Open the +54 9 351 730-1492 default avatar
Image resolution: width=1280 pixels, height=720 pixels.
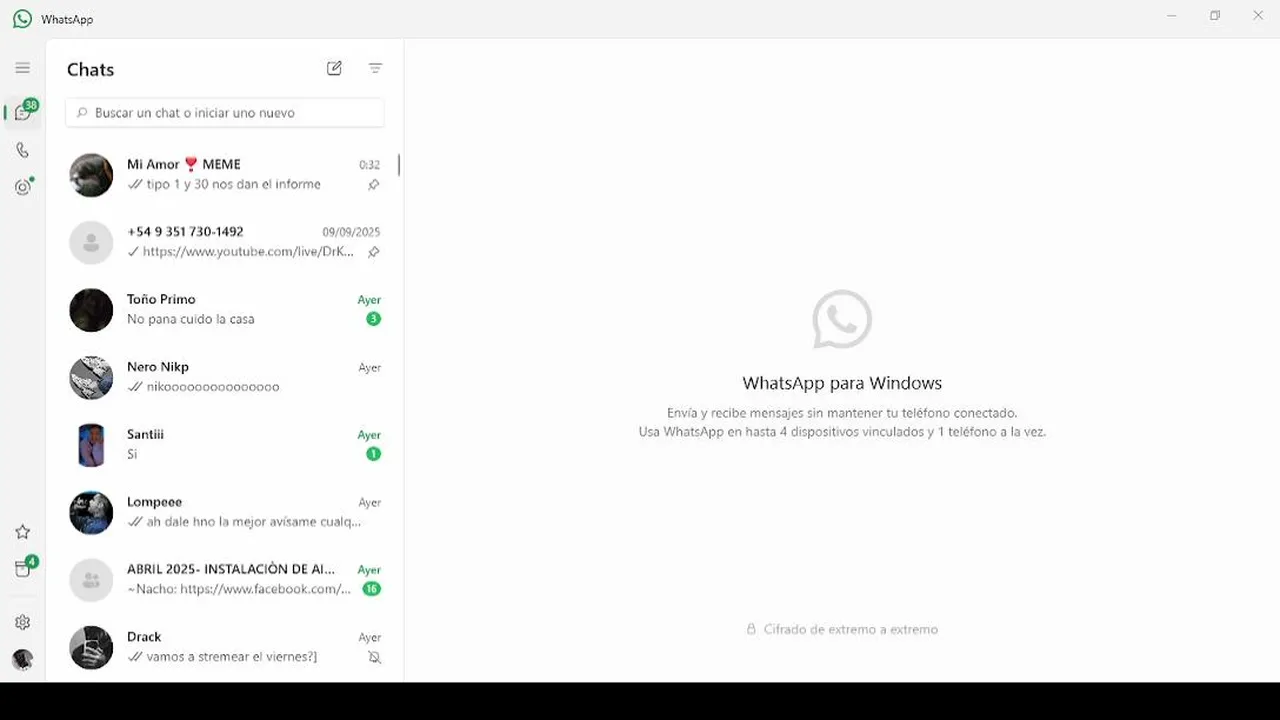pos(91,242)
